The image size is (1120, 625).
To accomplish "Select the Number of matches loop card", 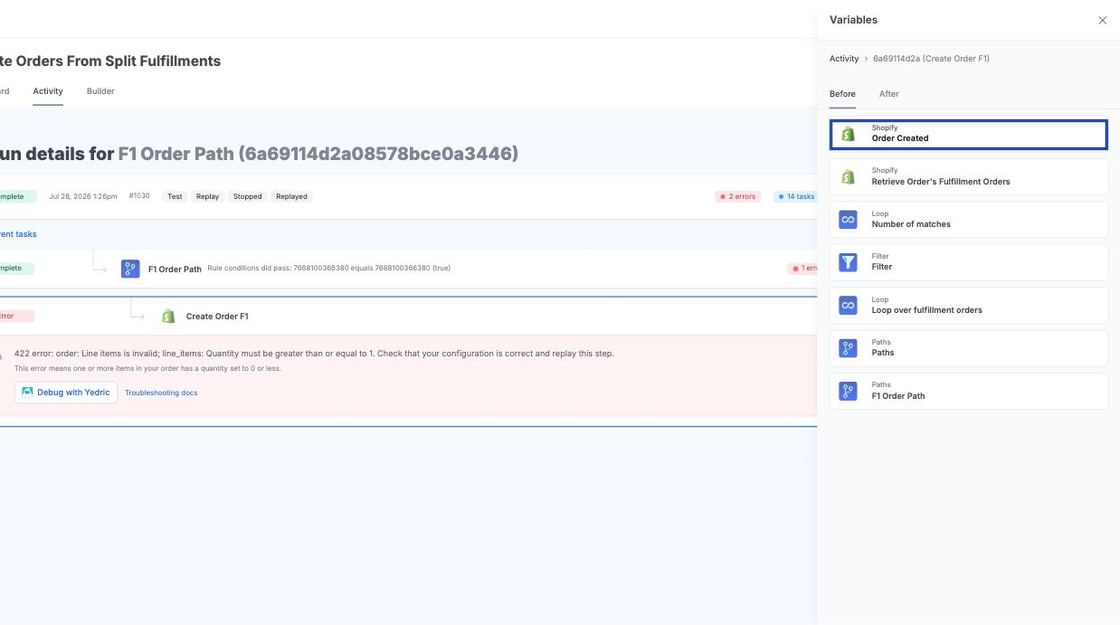I will point(969,219).
